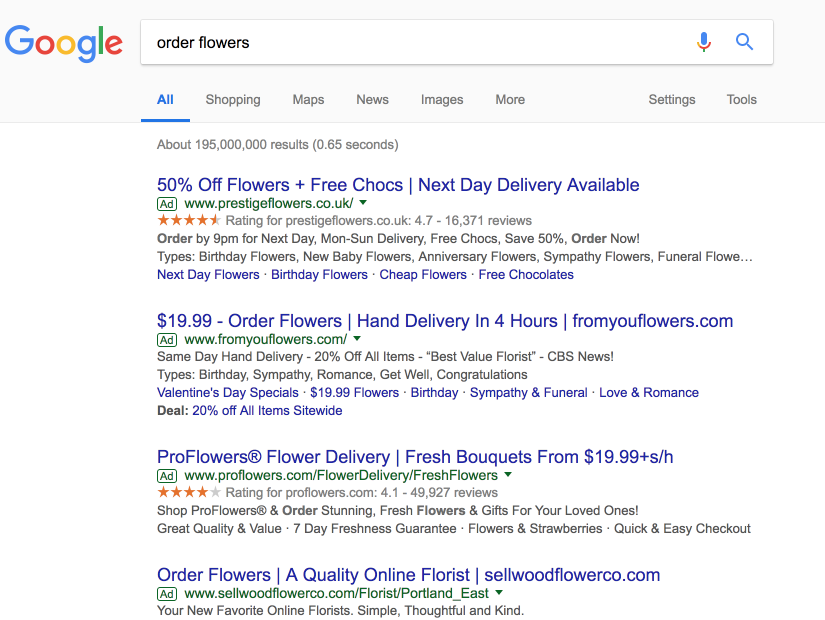Expand dropdown arrow next to prestigeflowers.co.uk URL
The image size is (825, 620).
(363, 203)
